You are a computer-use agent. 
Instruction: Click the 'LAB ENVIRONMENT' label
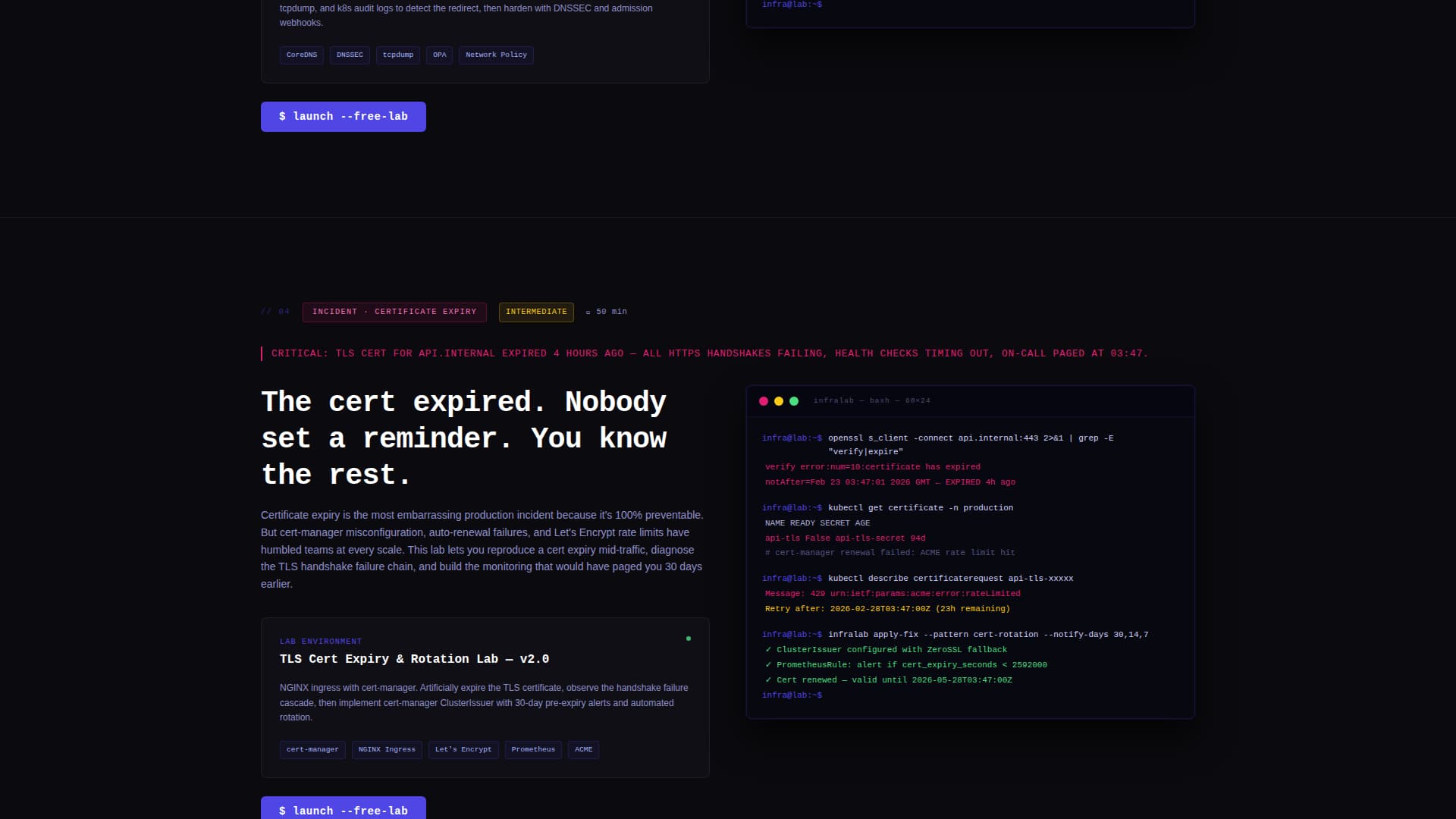[321, 642]
